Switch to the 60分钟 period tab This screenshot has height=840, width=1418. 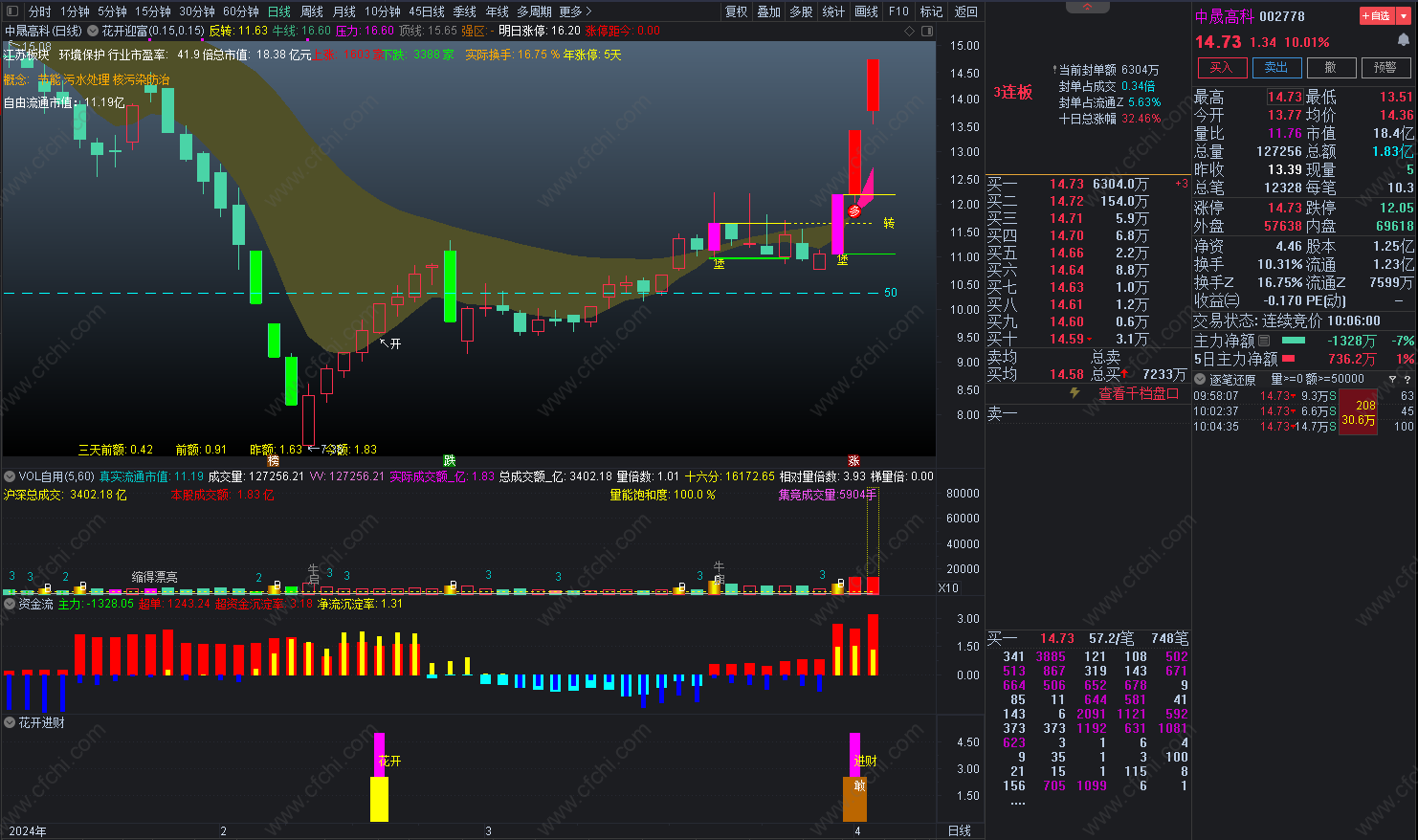241,11
